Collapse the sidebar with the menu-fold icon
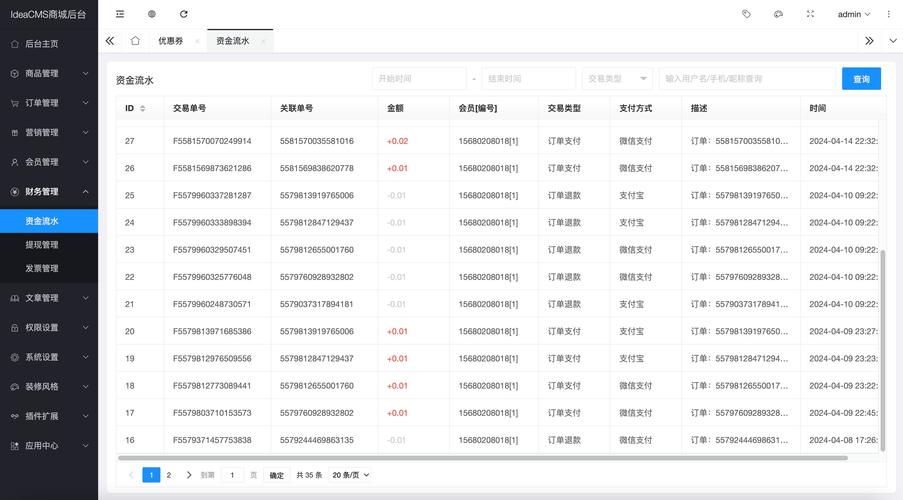The width and height of the screenshot is (903, 500). (120, 14)
